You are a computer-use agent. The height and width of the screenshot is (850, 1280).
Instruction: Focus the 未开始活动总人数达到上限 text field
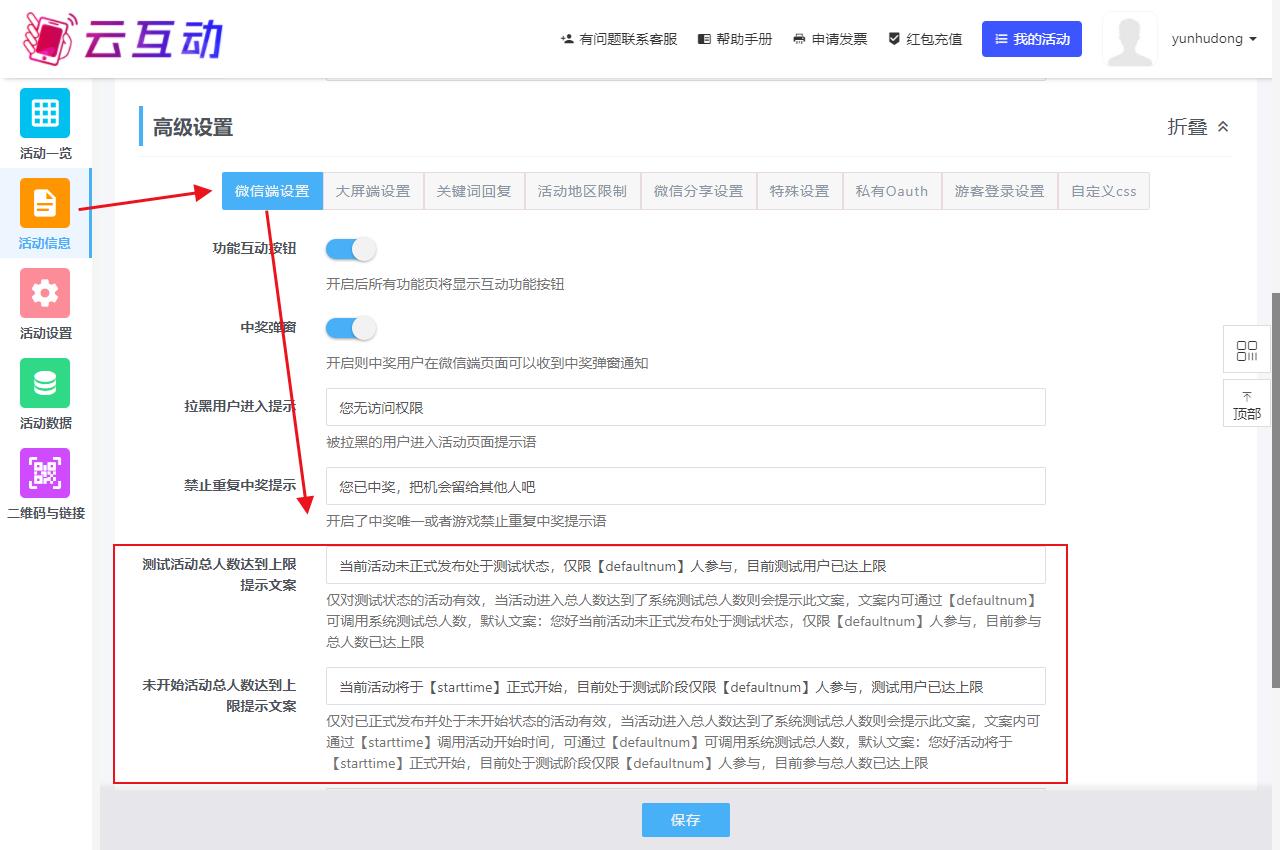coord(686,686)
